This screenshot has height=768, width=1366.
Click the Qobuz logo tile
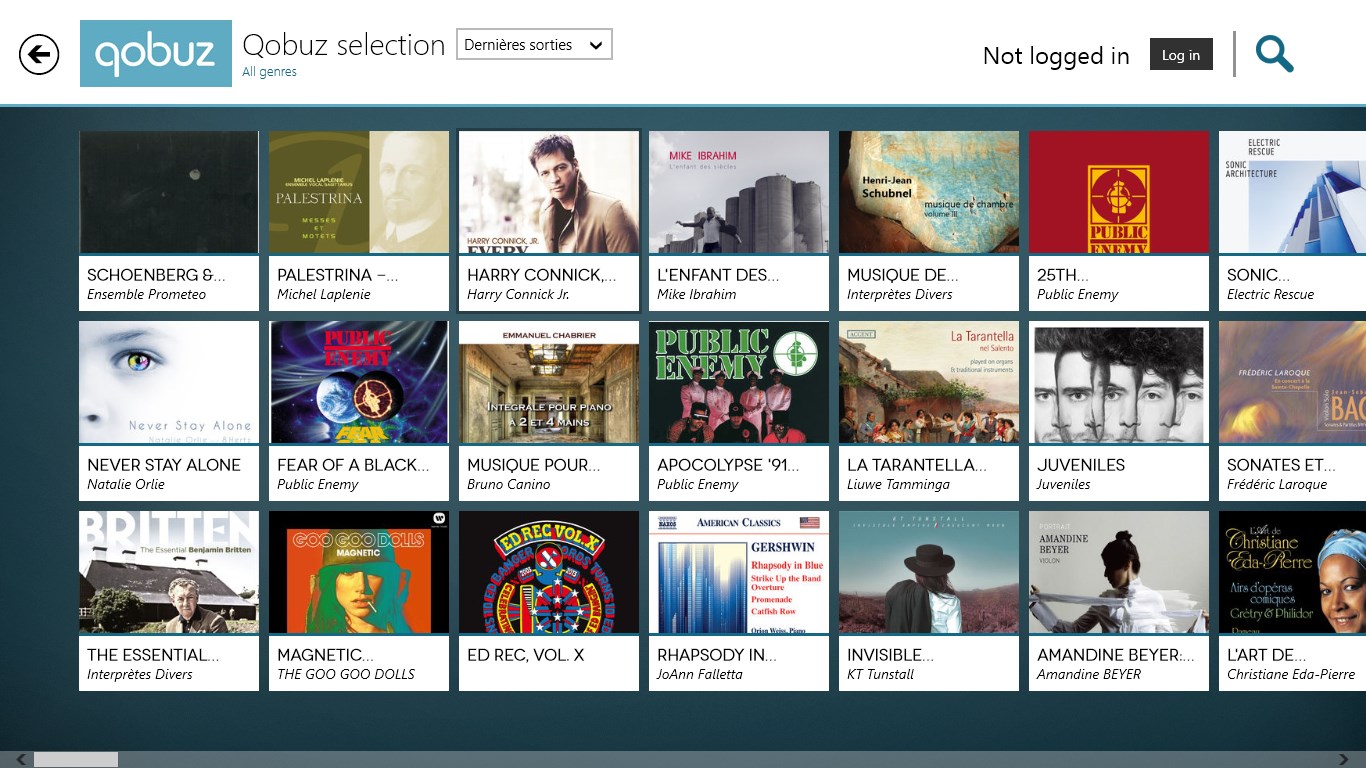coord(156,54)
